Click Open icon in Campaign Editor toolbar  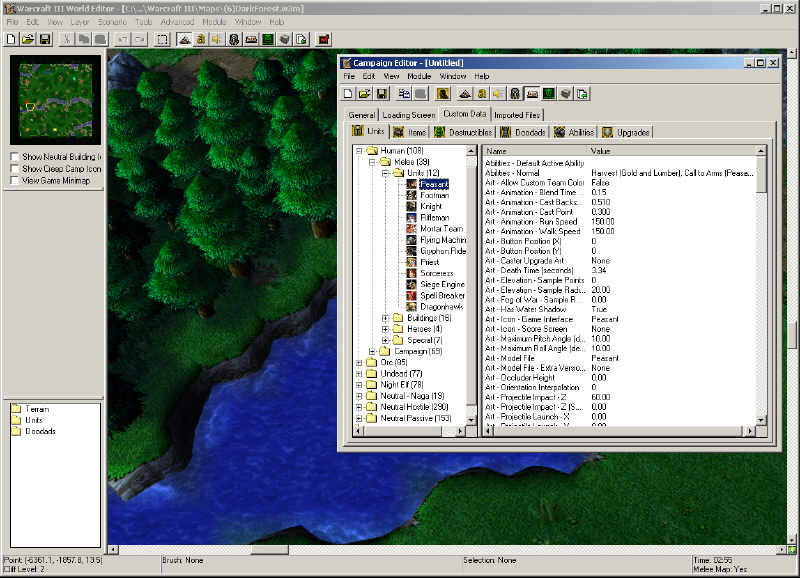pyautogui.click(x=365, y=94)
